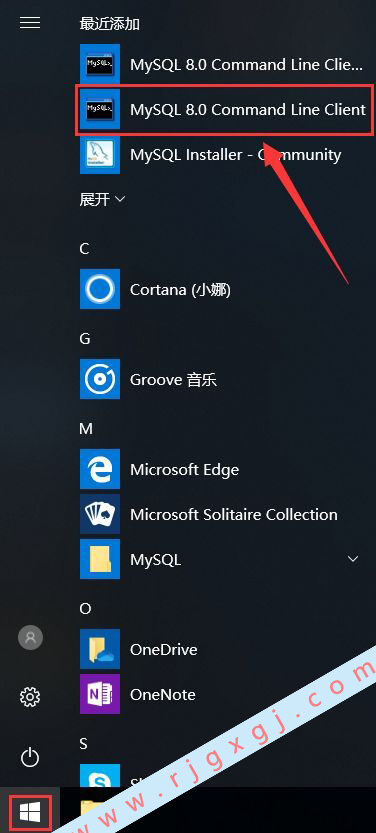Open the Skype app icon
The image size is (376, 833).
(x=100, y=776)
